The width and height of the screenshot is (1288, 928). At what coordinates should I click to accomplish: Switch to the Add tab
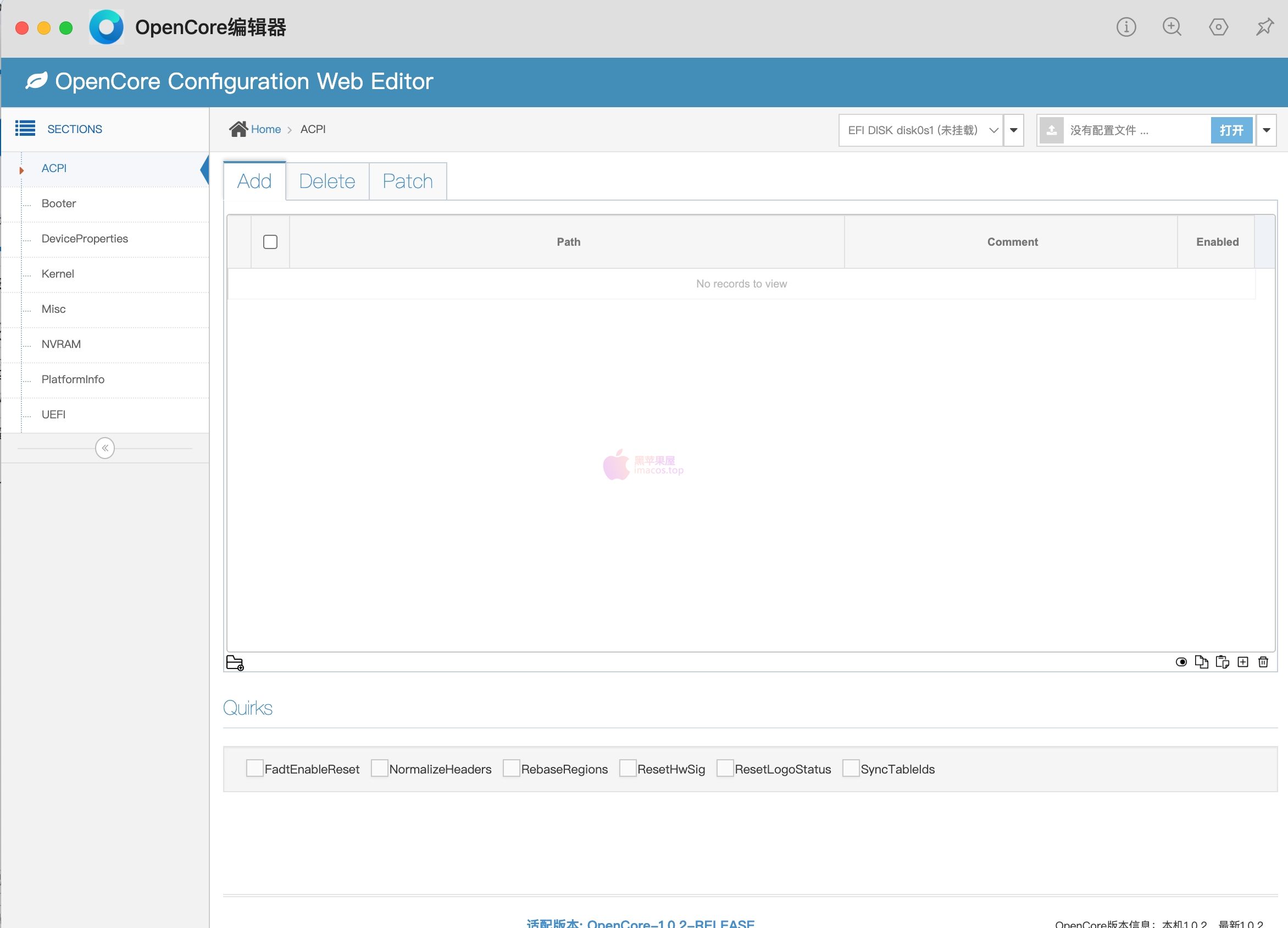[254, 181]
